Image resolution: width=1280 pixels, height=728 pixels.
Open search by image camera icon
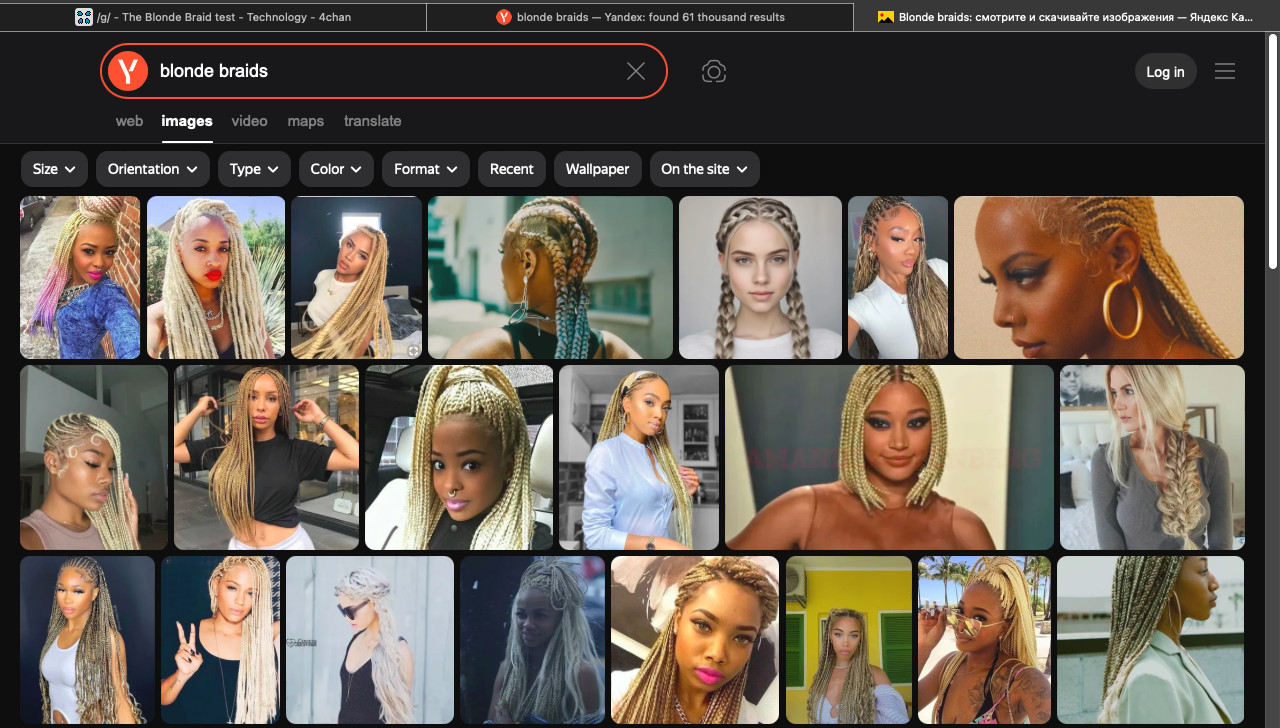click(713, 71)
